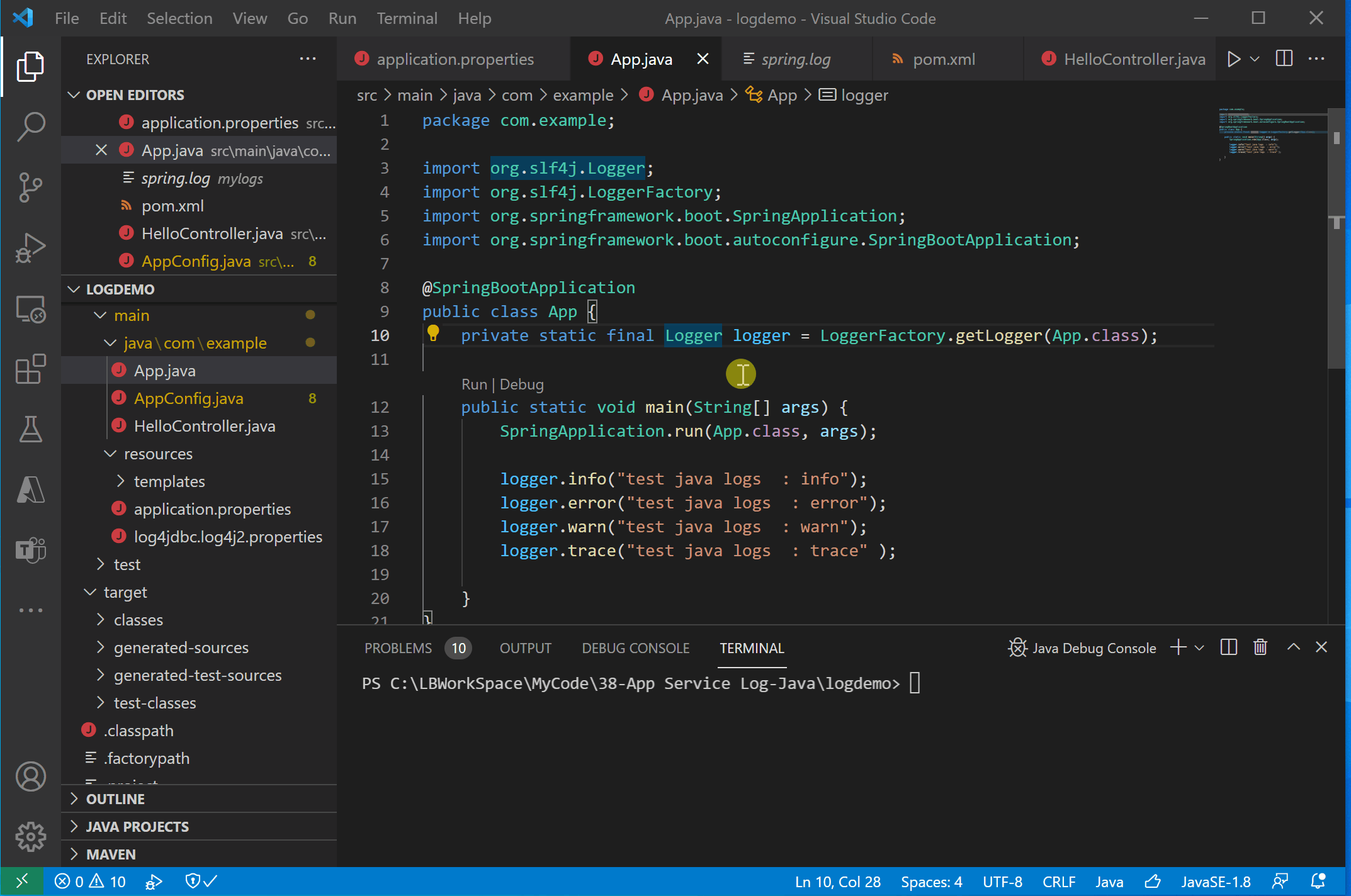Open the Search view in activity bar

[30, 126]
